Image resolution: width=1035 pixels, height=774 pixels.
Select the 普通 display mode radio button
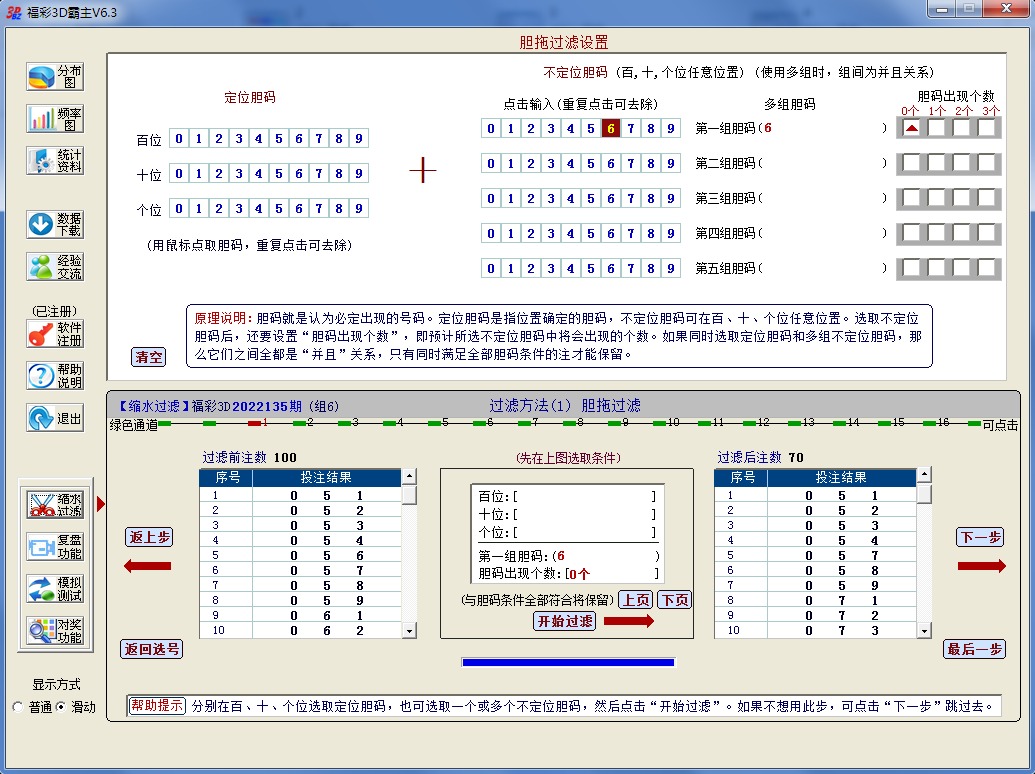(x=17, y=707)
